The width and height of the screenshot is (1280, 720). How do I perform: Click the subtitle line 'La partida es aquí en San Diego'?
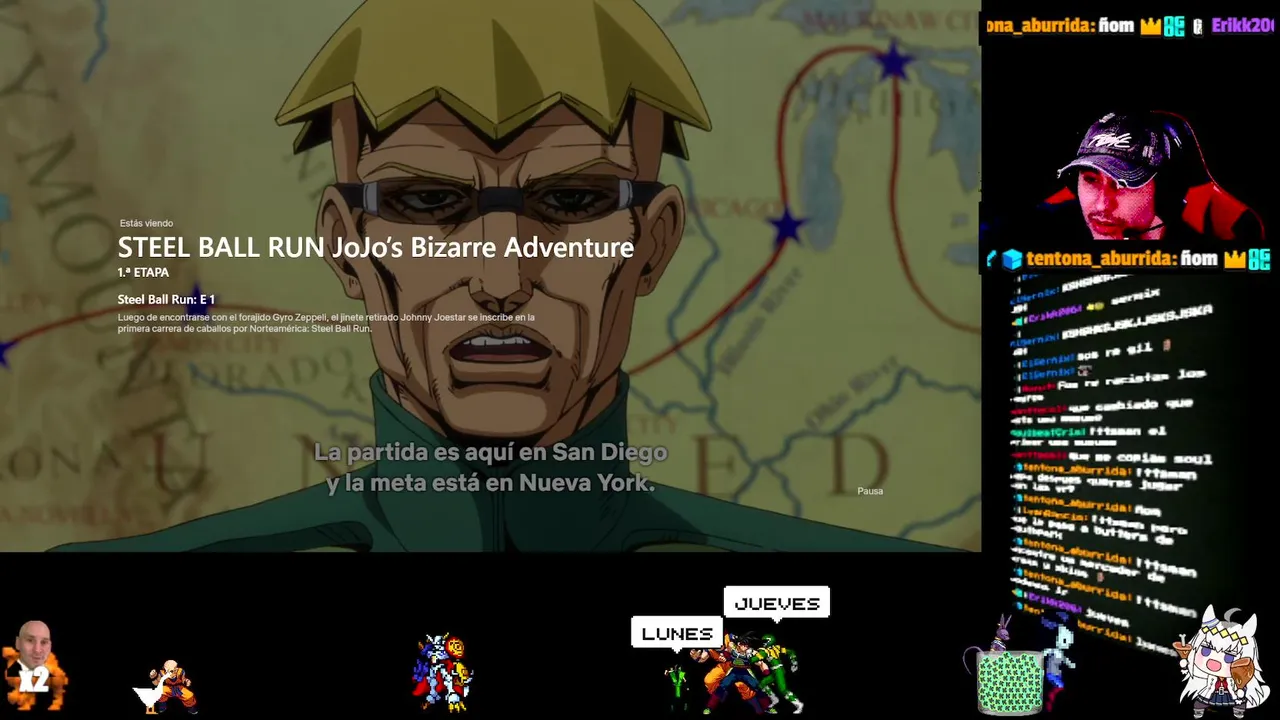(x=490, y=452)
